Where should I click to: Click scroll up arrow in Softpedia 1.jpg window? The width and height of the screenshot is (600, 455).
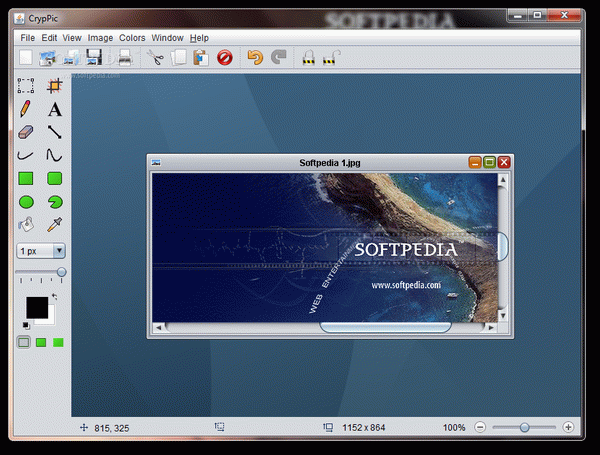click(x=503, y=179)
